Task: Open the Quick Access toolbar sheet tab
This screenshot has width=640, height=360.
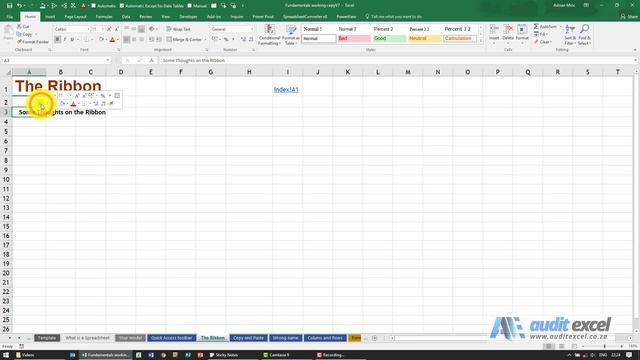Action: click(171, 338)
